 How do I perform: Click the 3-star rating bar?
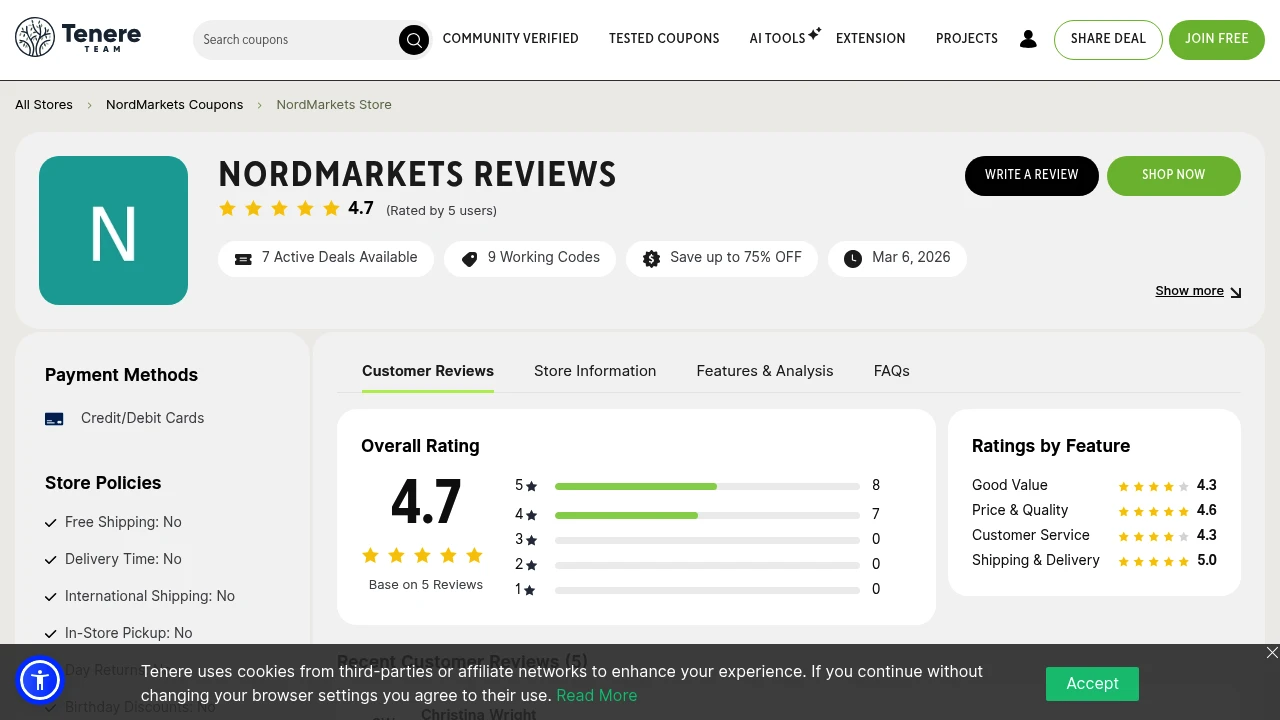point(707,541)
